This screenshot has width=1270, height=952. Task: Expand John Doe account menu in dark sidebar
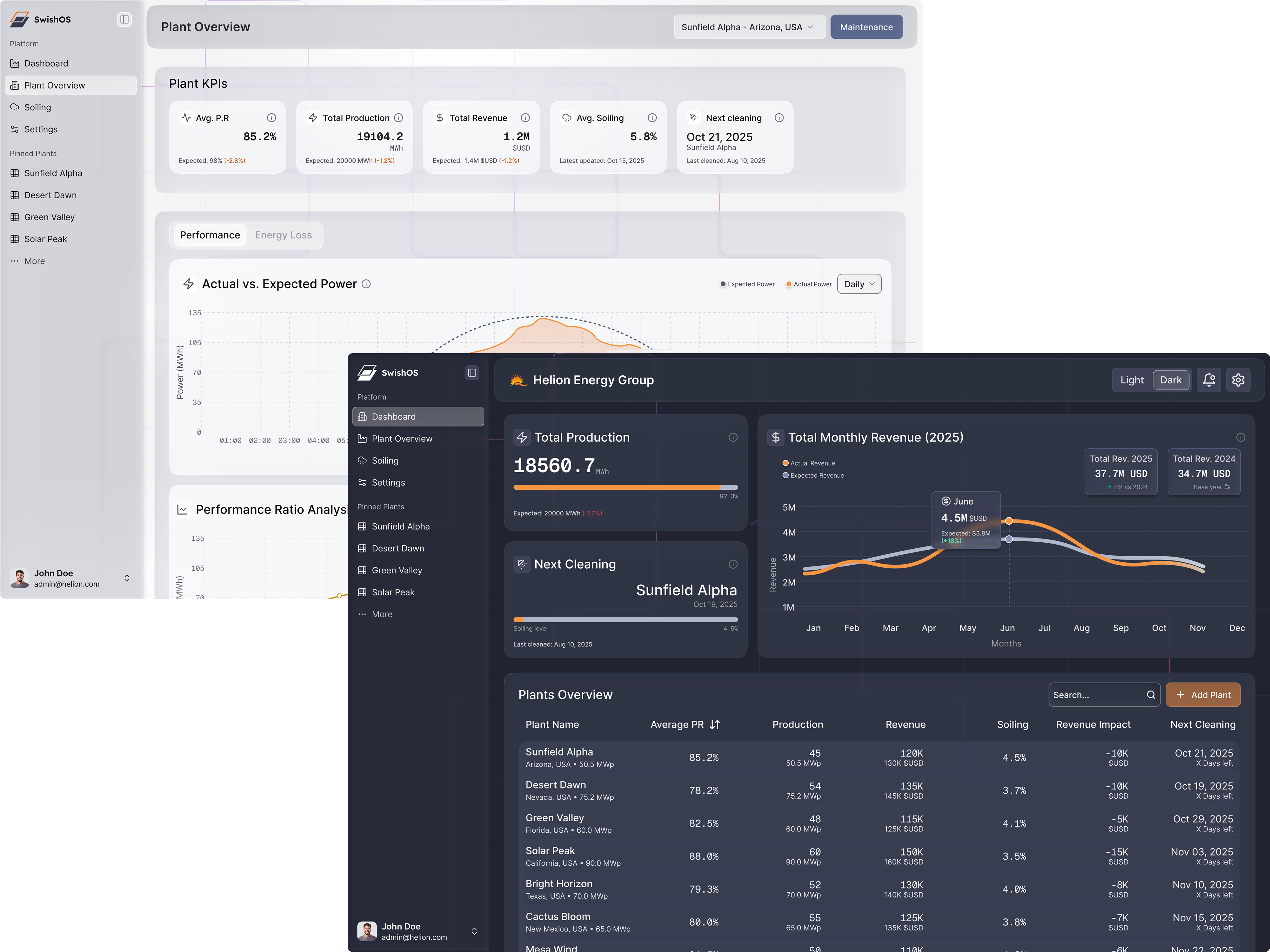click(474, 931)
